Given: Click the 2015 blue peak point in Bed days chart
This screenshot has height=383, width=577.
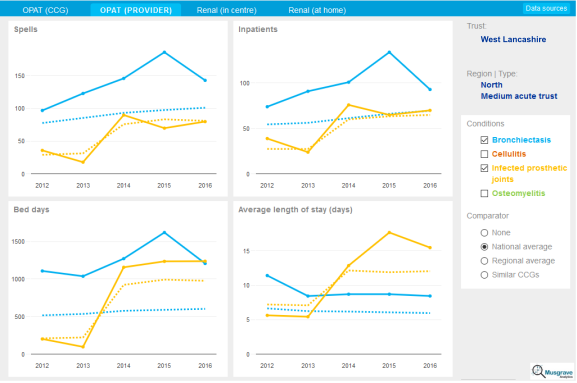Looking at the screenshot, I should [x=164, y=233].
